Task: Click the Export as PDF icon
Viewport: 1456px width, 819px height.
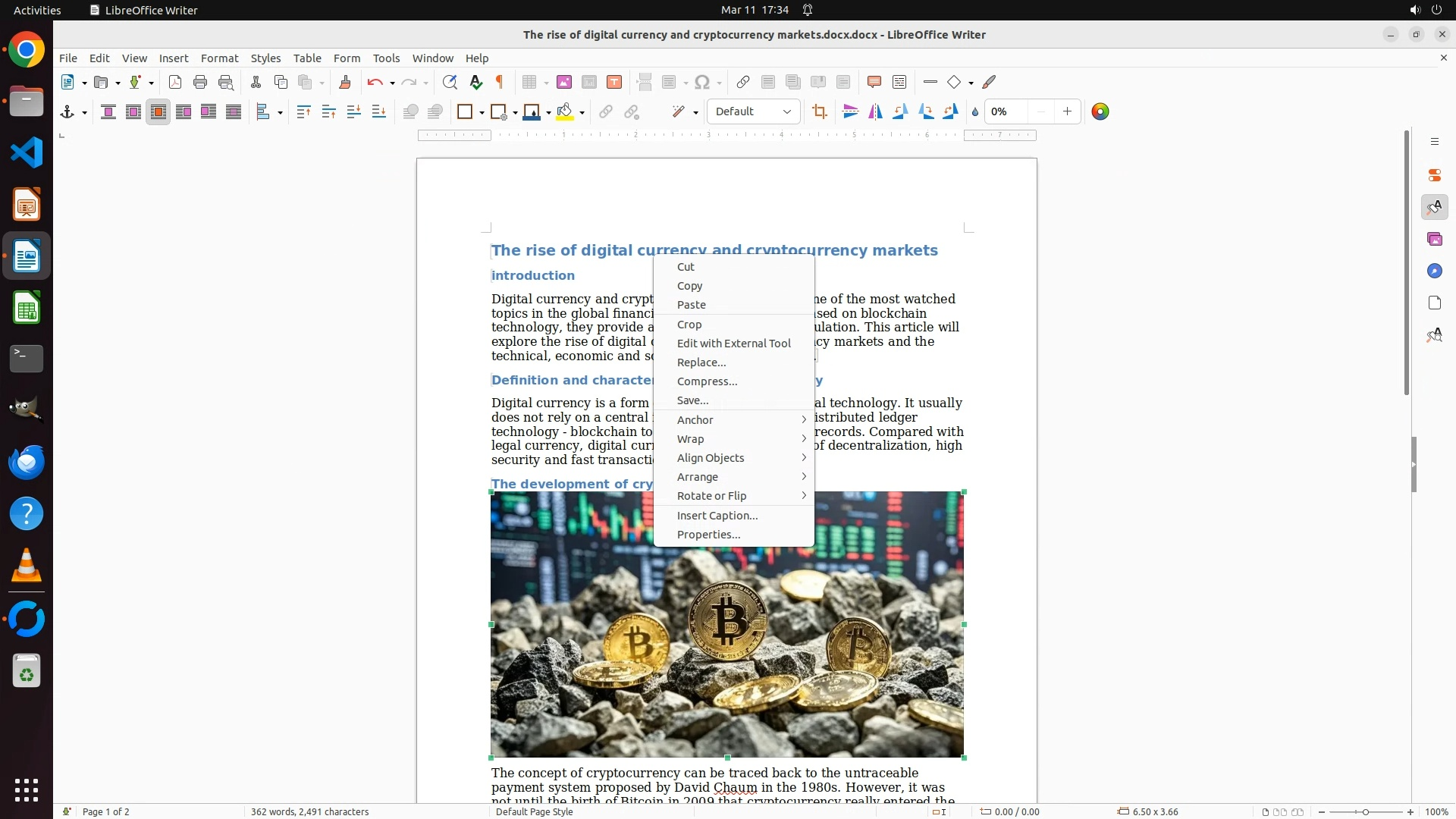Action: [175, 83]
